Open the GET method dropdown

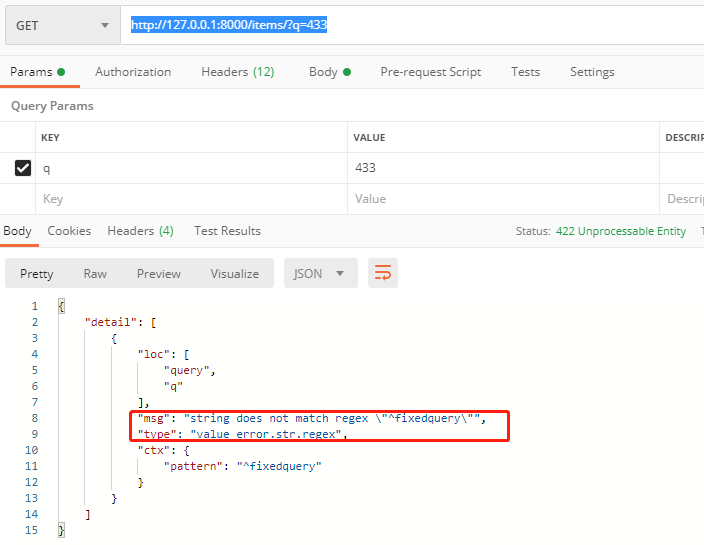click(62, 25)
